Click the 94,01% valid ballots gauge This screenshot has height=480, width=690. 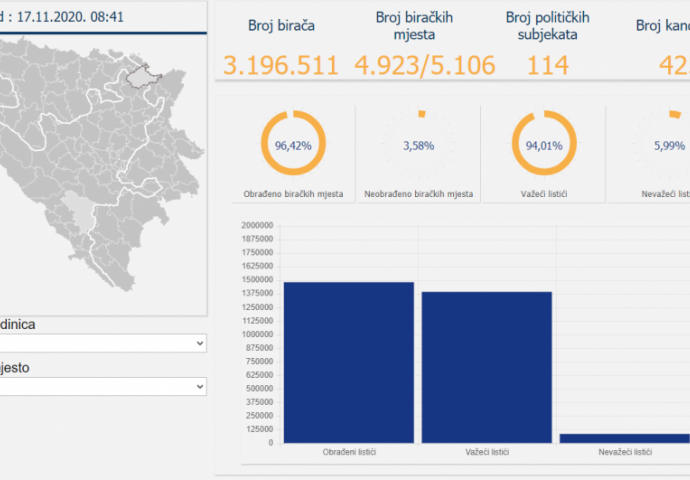pyautogui.click(x=545, y=145)
